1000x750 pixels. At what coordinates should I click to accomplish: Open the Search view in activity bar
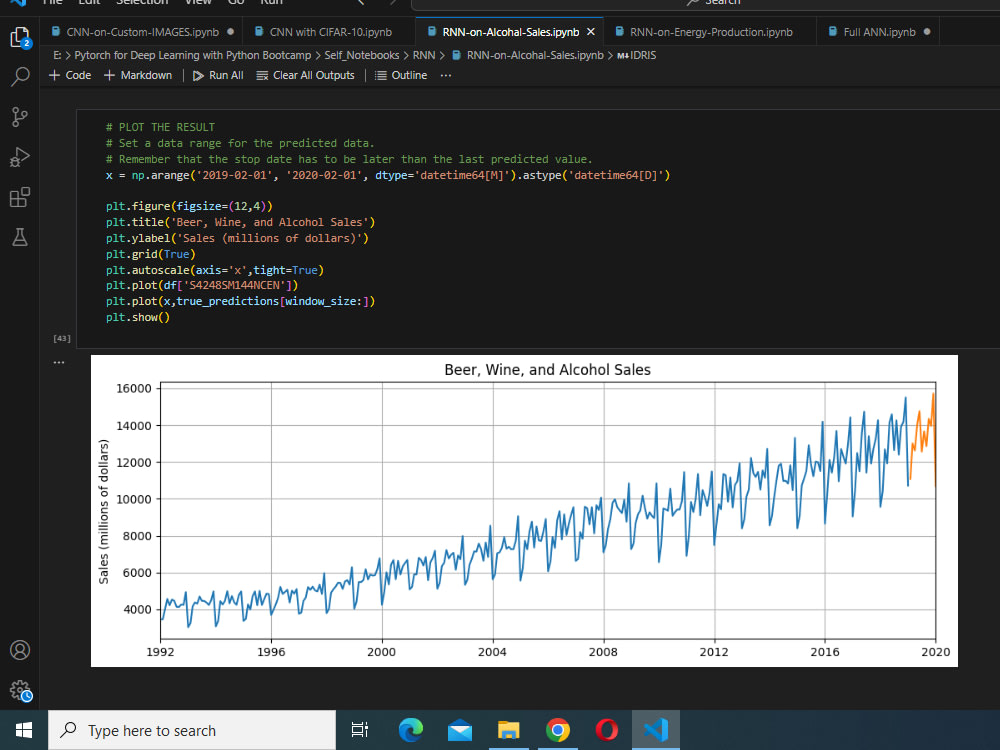pos(20,77)
